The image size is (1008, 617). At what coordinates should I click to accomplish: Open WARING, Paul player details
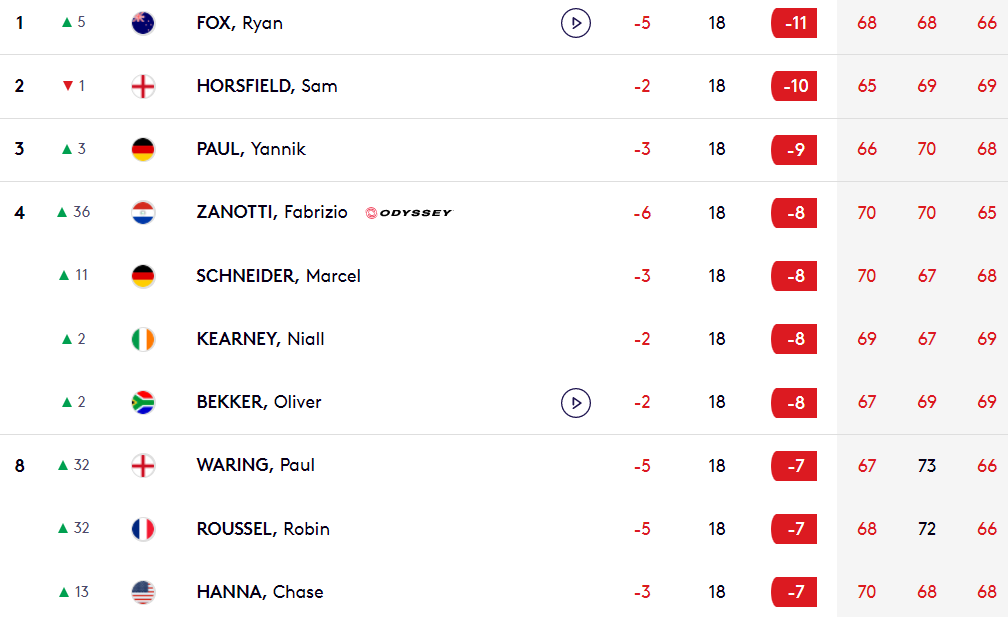tap(255, 465)
